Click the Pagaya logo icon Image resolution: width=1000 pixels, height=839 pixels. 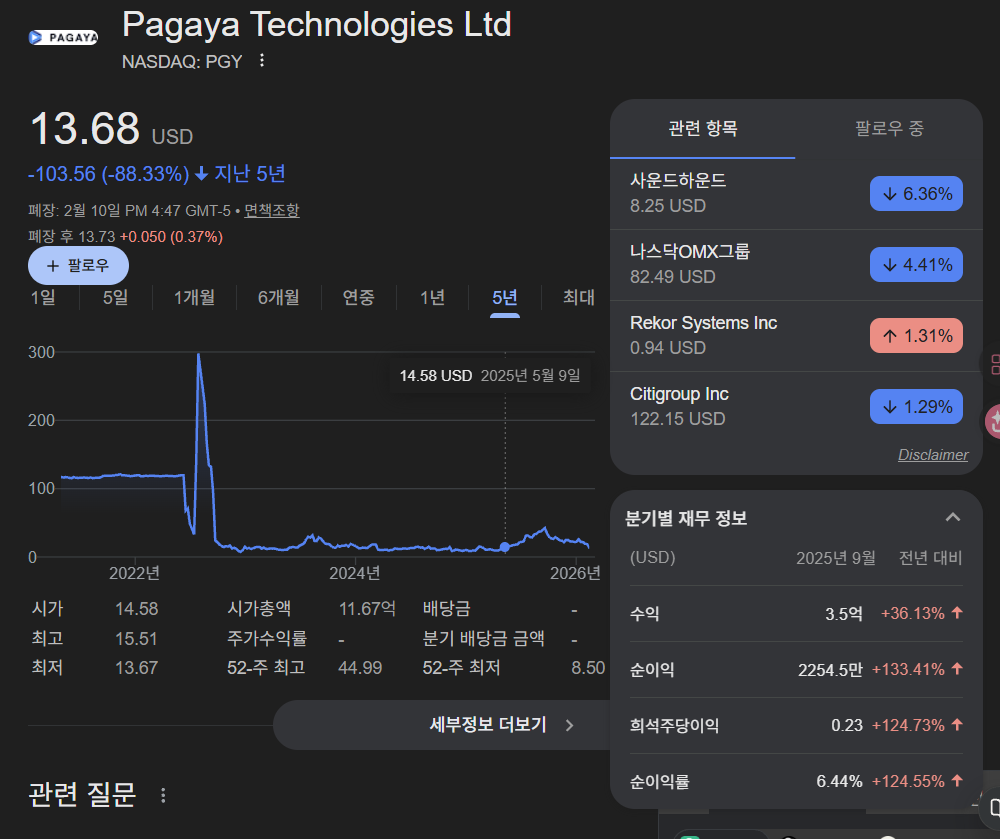[x=63, y=38]
